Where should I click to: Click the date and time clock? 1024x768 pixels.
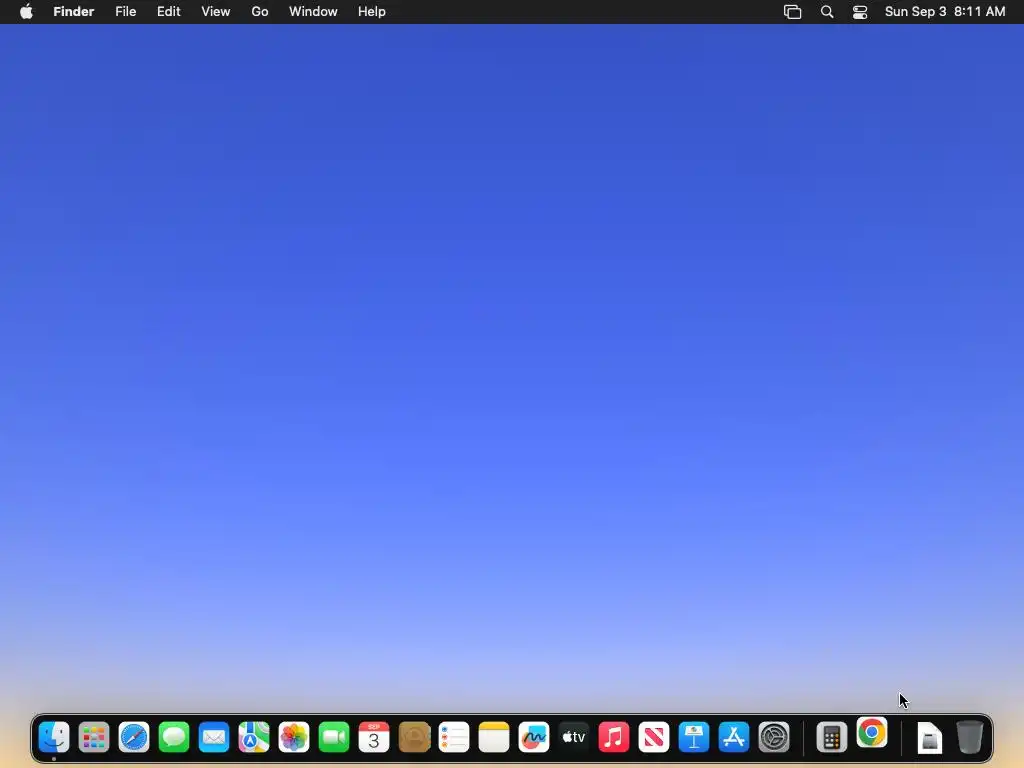[945, 12]
